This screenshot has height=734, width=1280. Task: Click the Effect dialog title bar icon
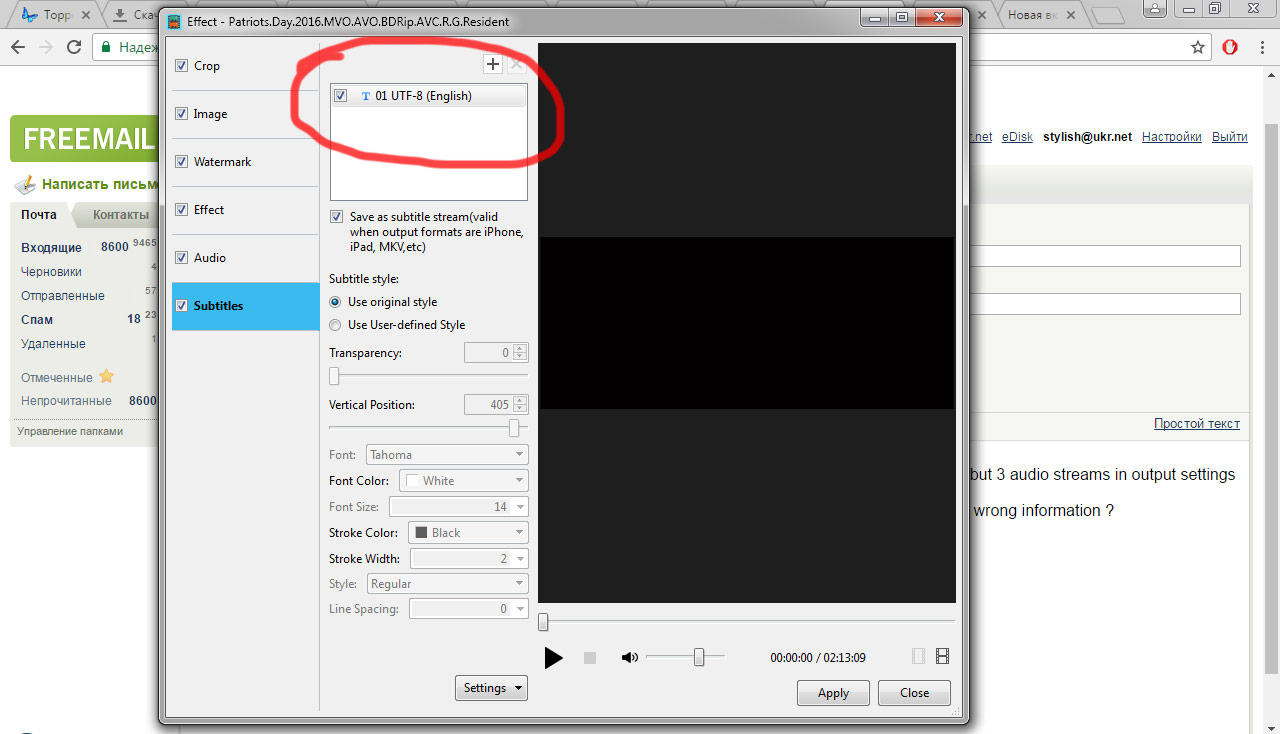[175, 21]
